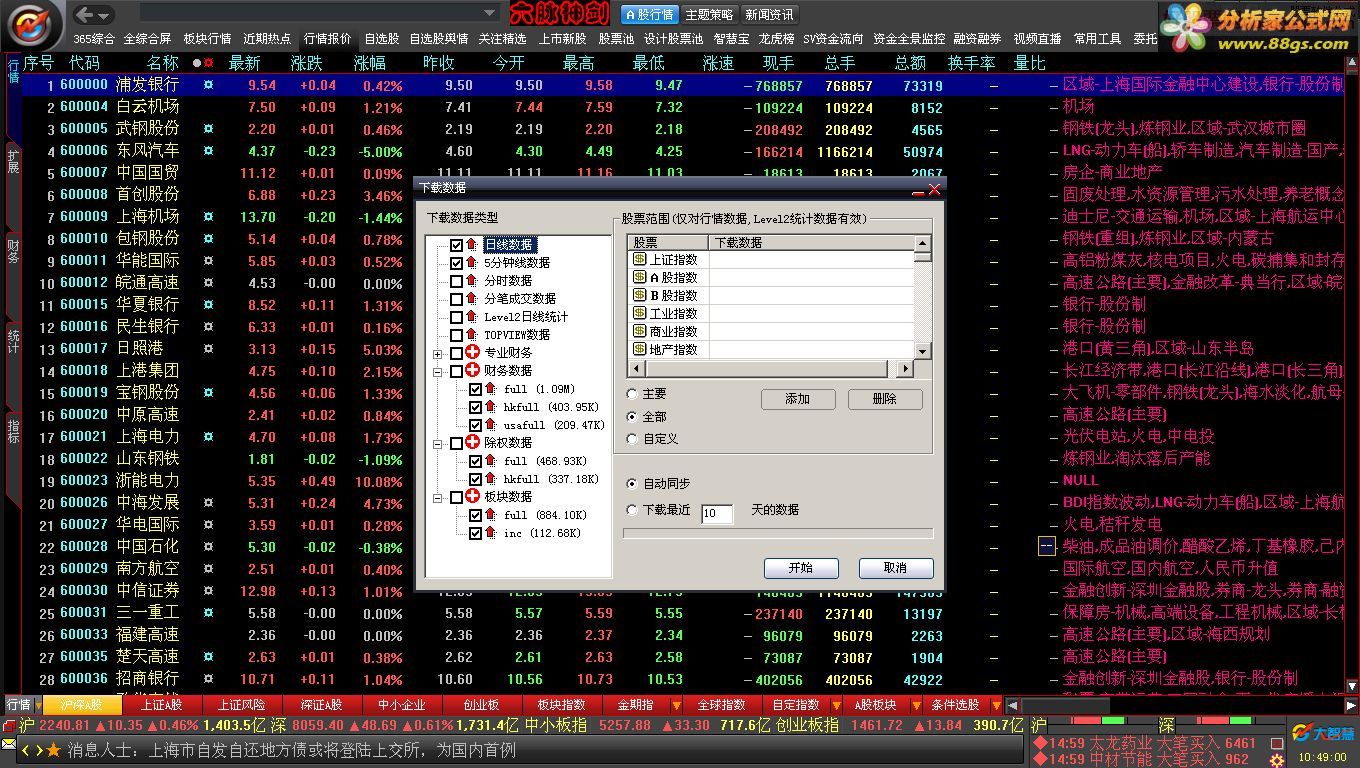Choose the 下载最近 radio option
1360x768 pixels.
click(632, 509)
